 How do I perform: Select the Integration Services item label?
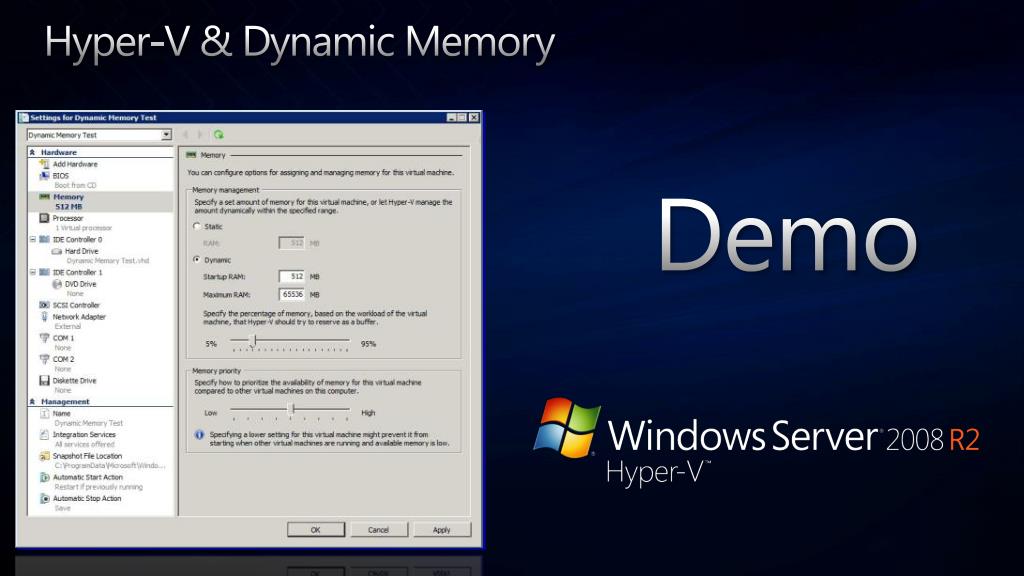pyautogui.click(x=84, y=434)
